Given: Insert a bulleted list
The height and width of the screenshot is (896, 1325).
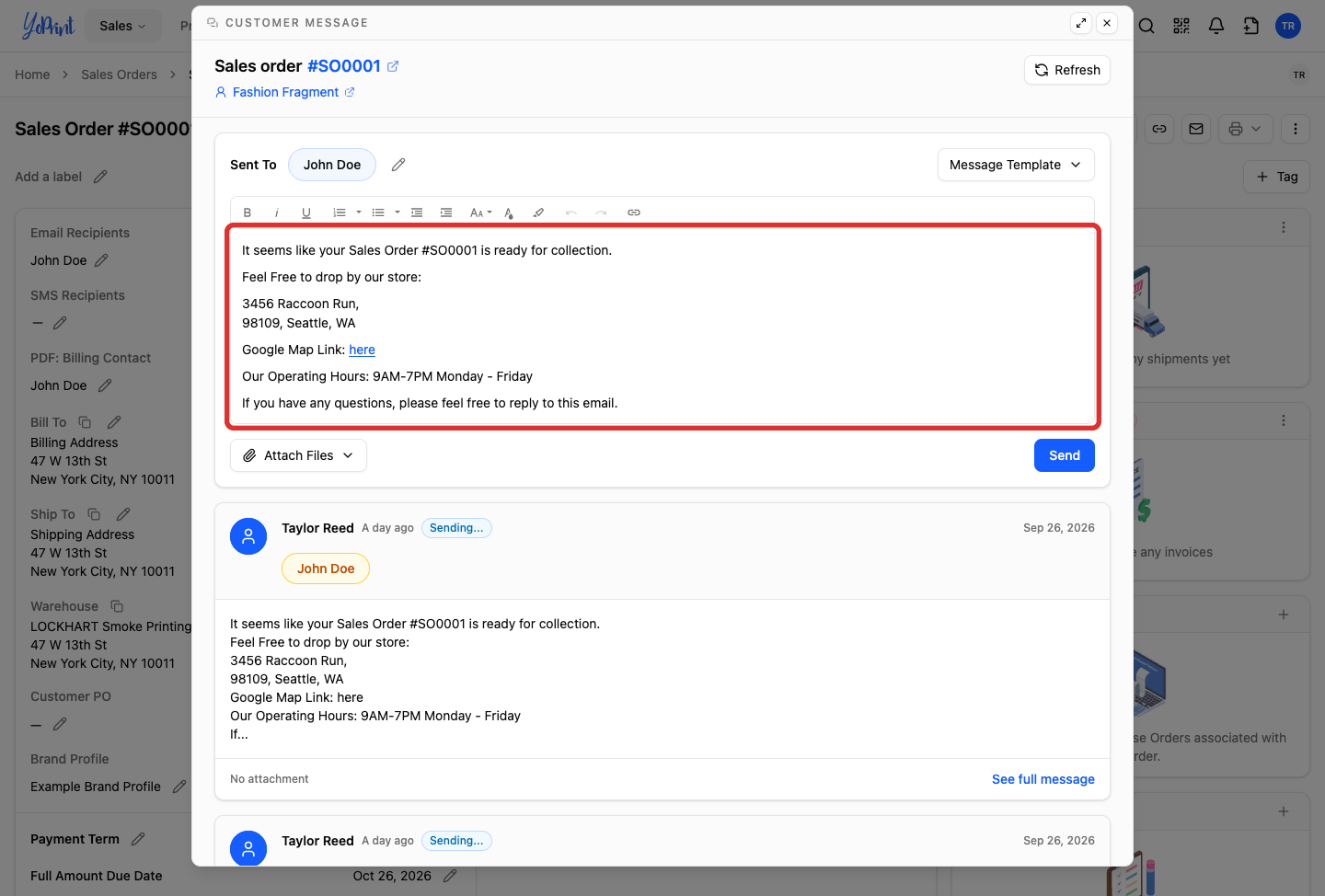Looking at the screenshot, I should [x=378, y=213].
